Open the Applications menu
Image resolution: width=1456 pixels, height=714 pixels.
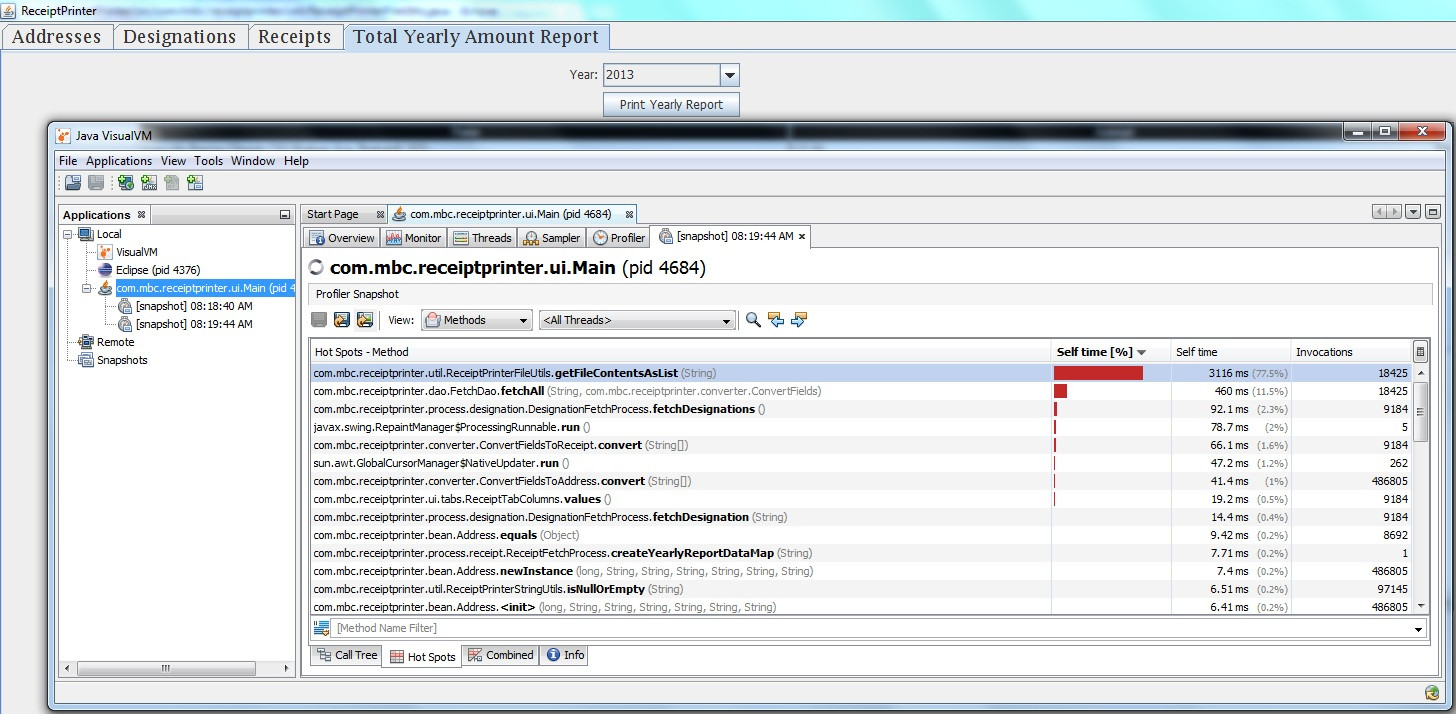[x=119, y=161]
